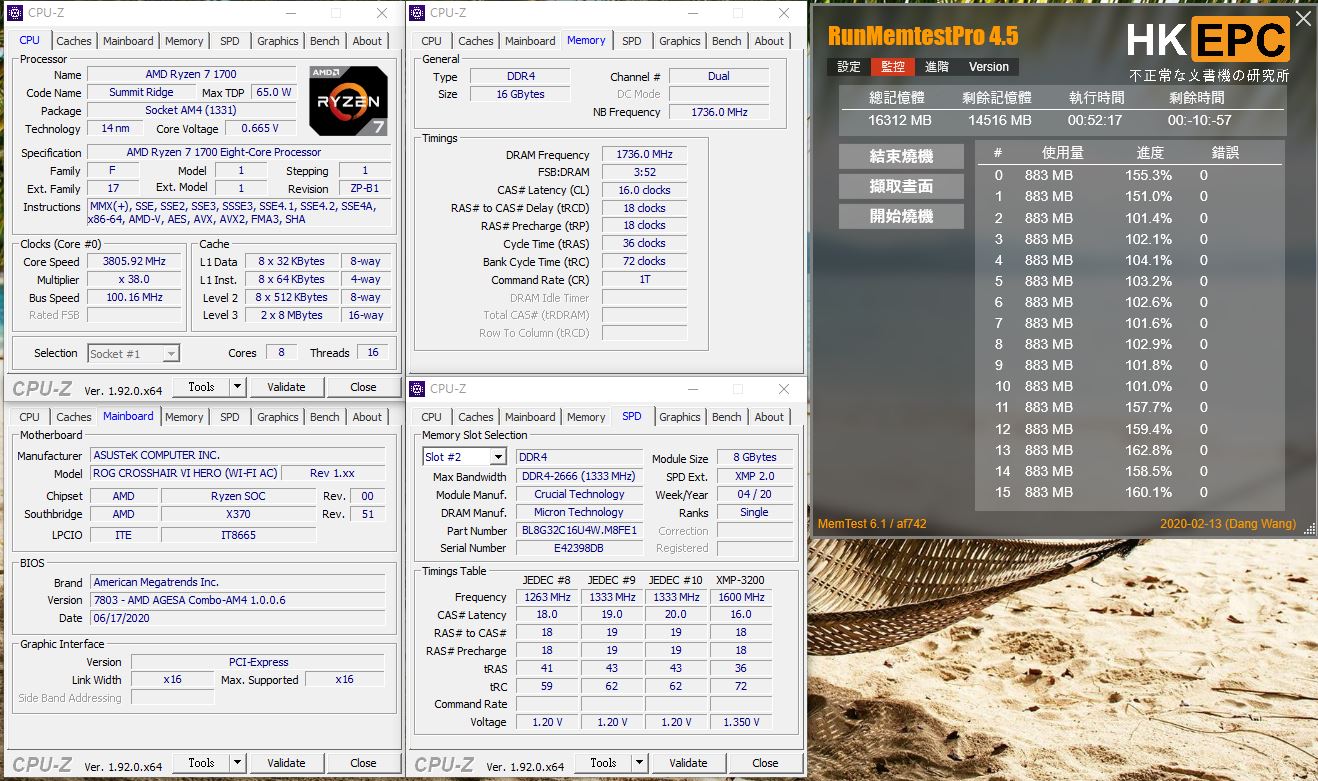This screenshot has width=1318, height=781.
Task: Click the 擷取畫面 screenshot button
Action: 902,186
